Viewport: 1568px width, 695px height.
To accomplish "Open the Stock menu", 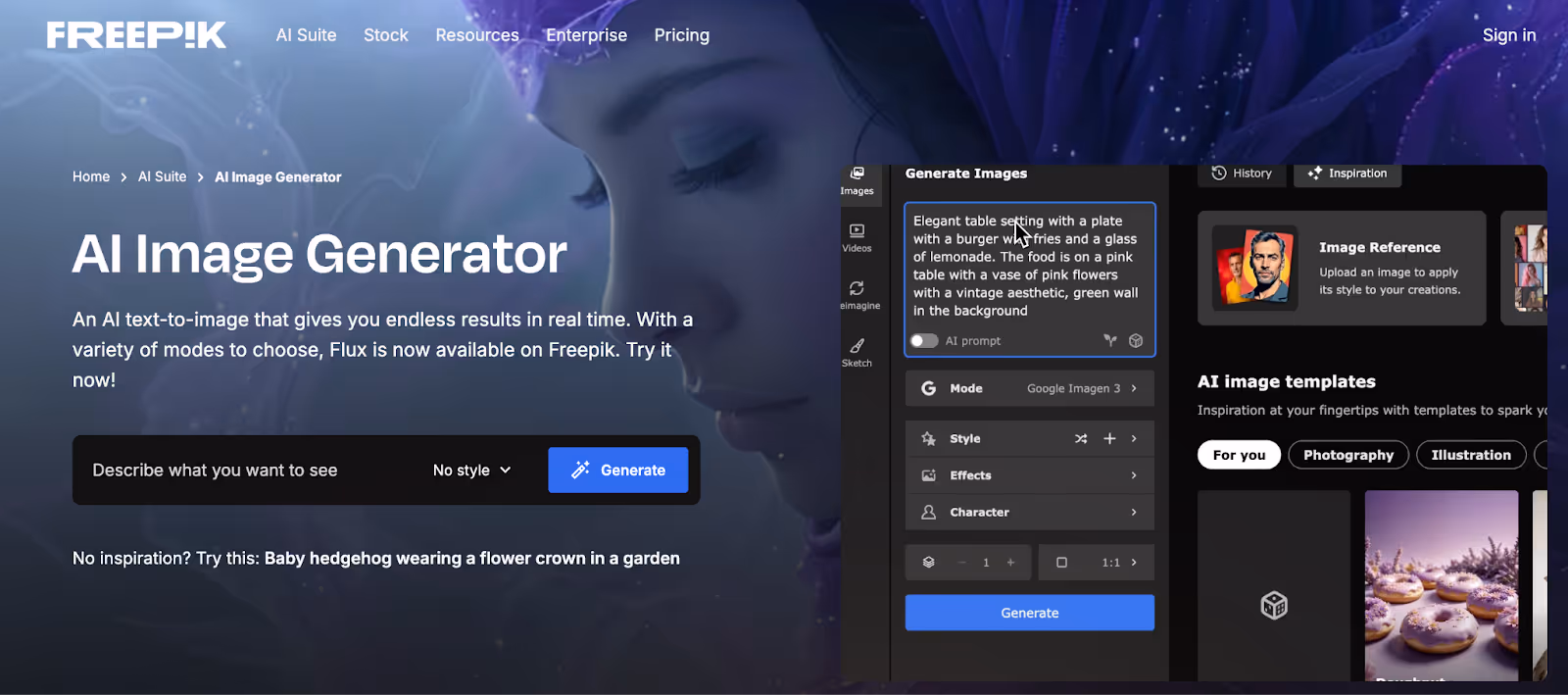I will tap(386, 35).
